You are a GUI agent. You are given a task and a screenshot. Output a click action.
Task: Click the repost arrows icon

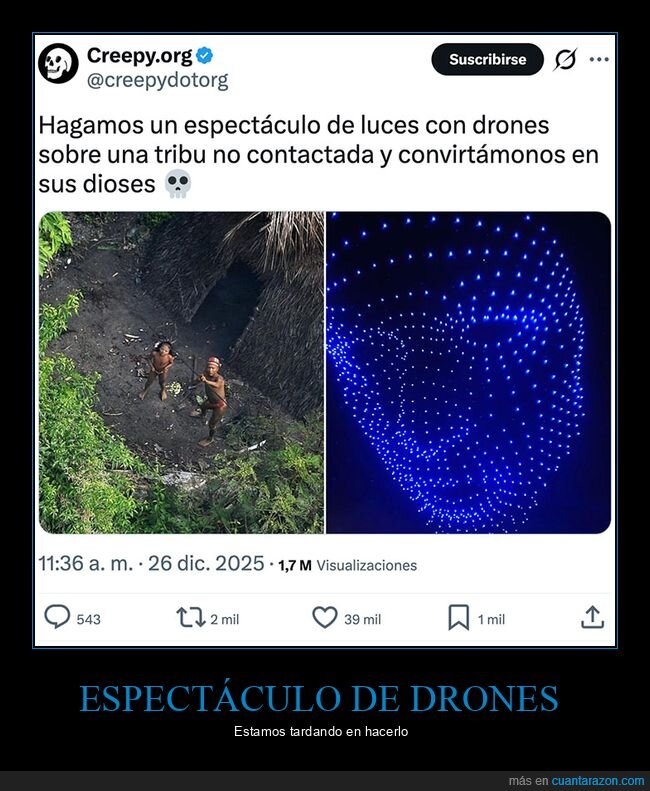click(191, 617)
